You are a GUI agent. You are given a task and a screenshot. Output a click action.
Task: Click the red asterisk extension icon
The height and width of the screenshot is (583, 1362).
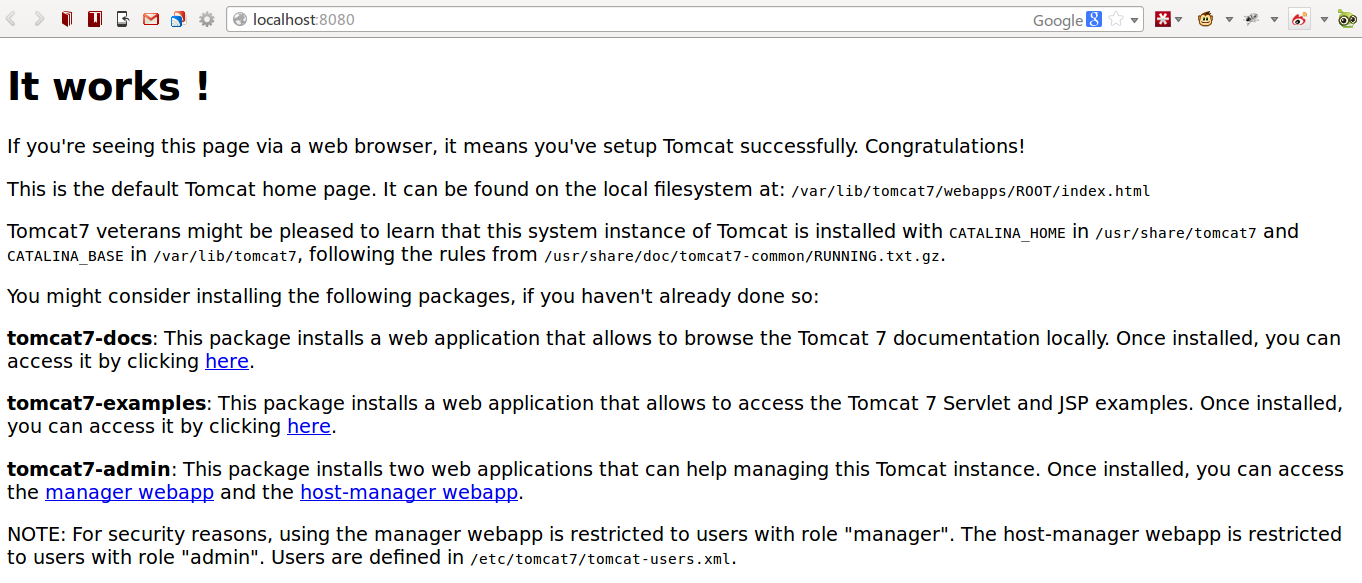[x=1162, y=19]
